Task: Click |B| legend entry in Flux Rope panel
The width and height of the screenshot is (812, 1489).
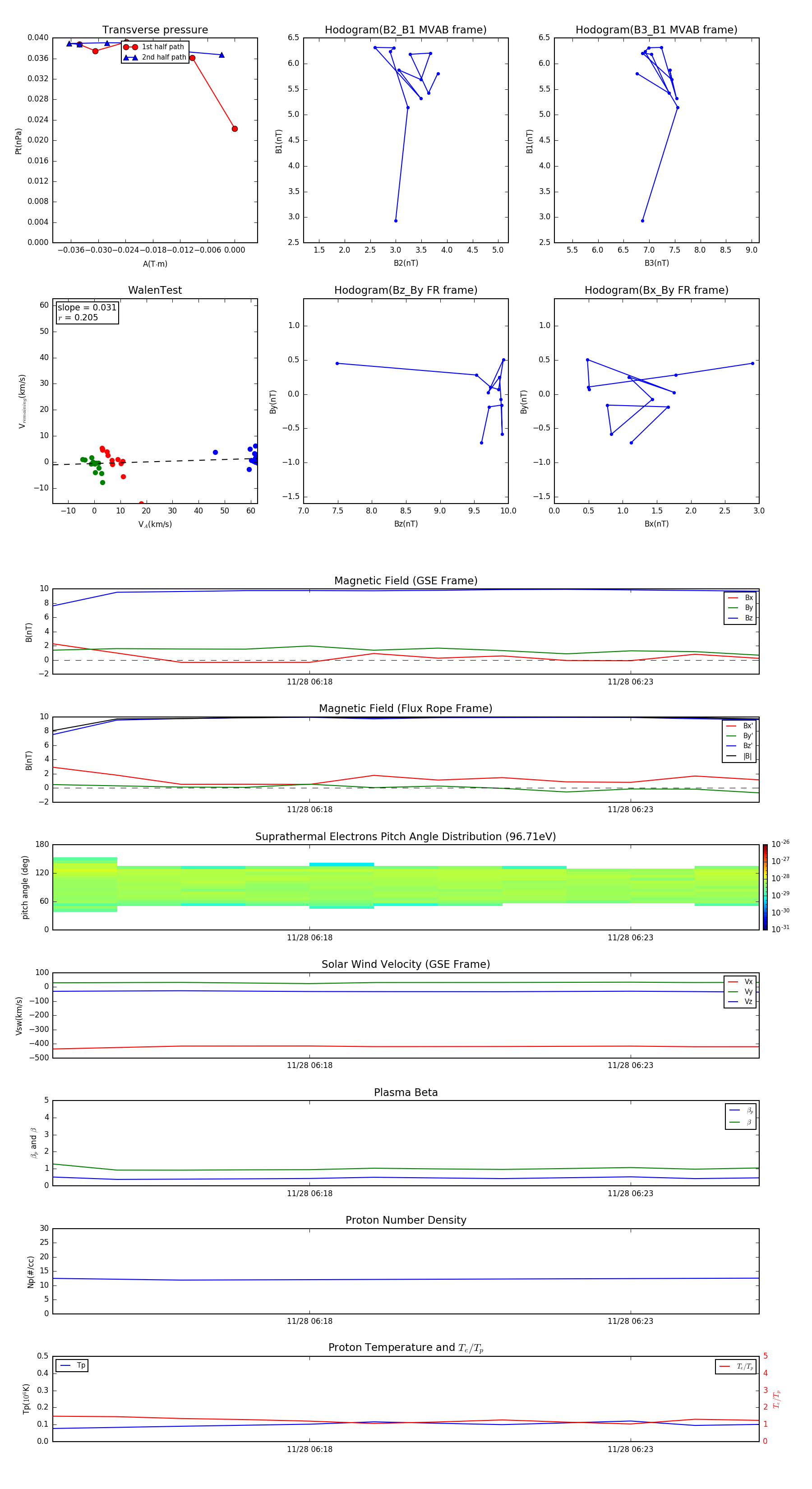Action: 739,757
